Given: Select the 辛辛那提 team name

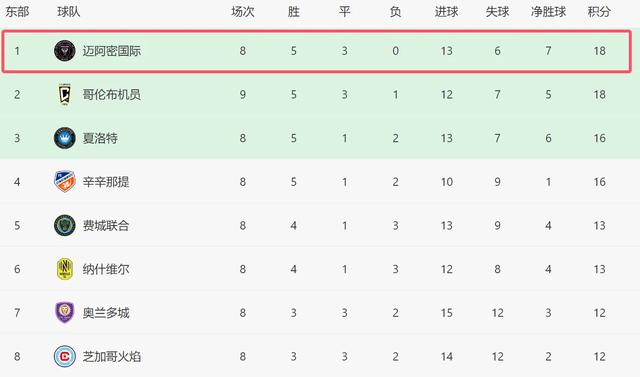Looking at the screenshot, I should click(106, 182).
